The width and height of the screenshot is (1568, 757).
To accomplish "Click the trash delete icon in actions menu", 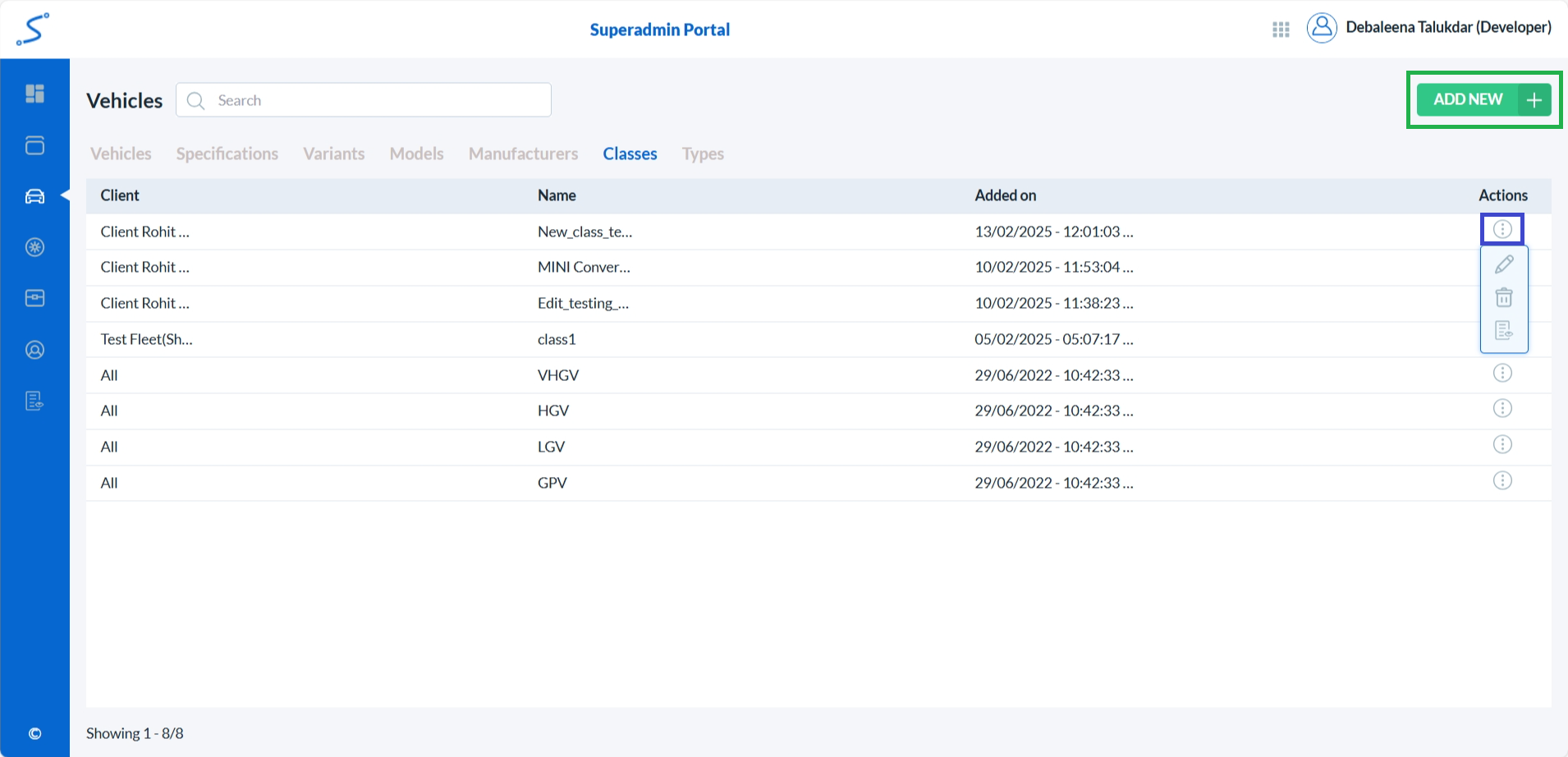I will (x=1503, y=297).
